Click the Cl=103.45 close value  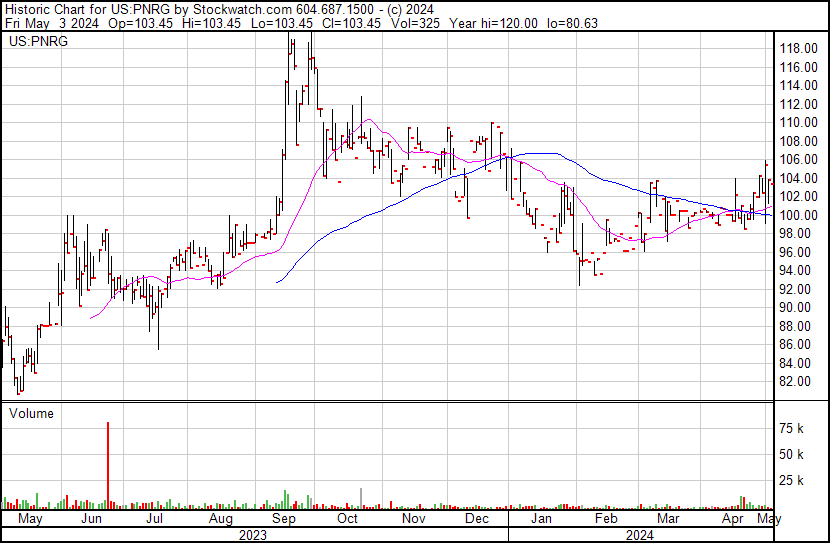coord(350,23)
